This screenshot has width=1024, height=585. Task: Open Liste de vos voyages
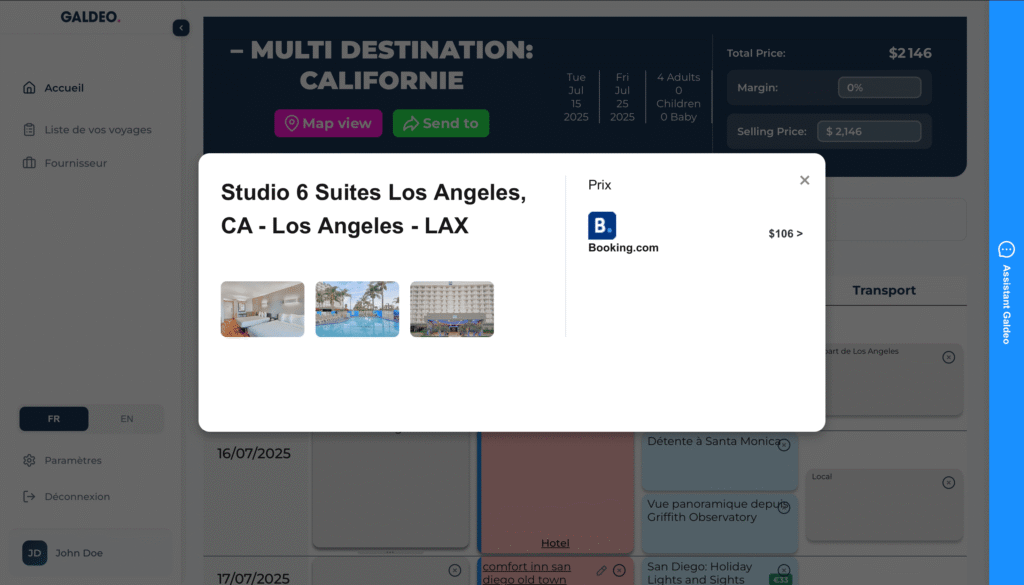[98, 130]
